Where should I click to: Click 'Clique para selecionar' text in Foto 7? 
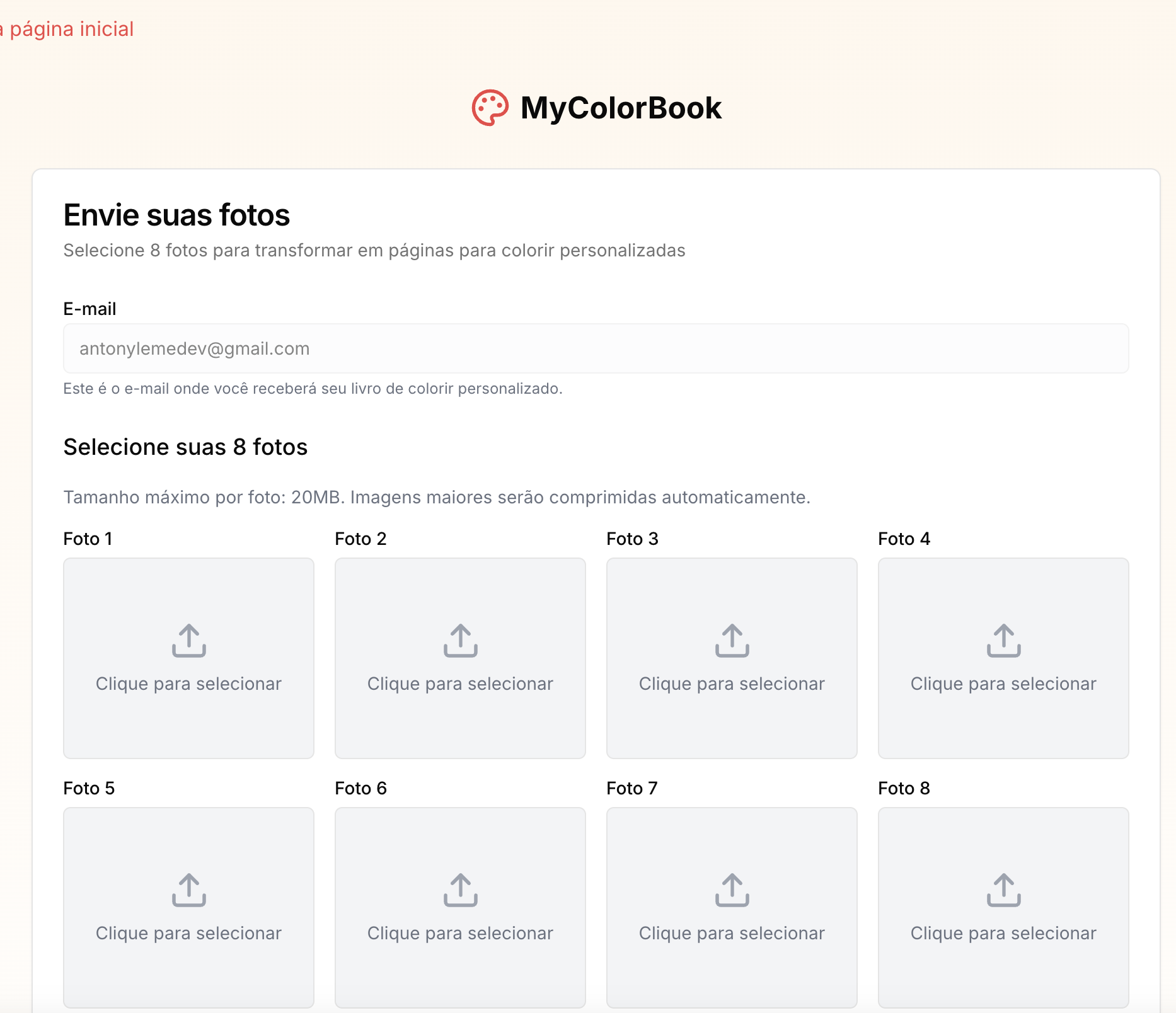(732, 934)
